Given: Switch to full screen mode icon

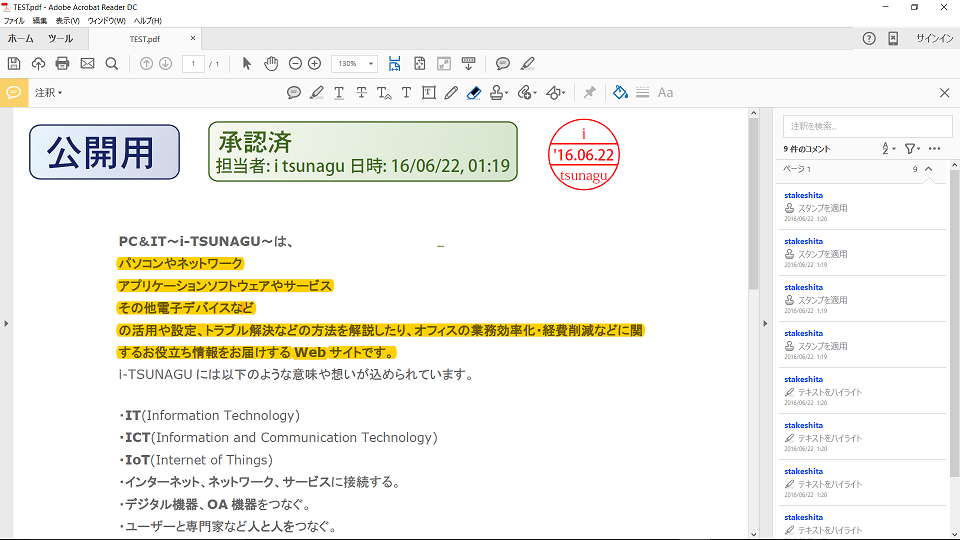Looking at the screenshot, I should tap(444, 64).
